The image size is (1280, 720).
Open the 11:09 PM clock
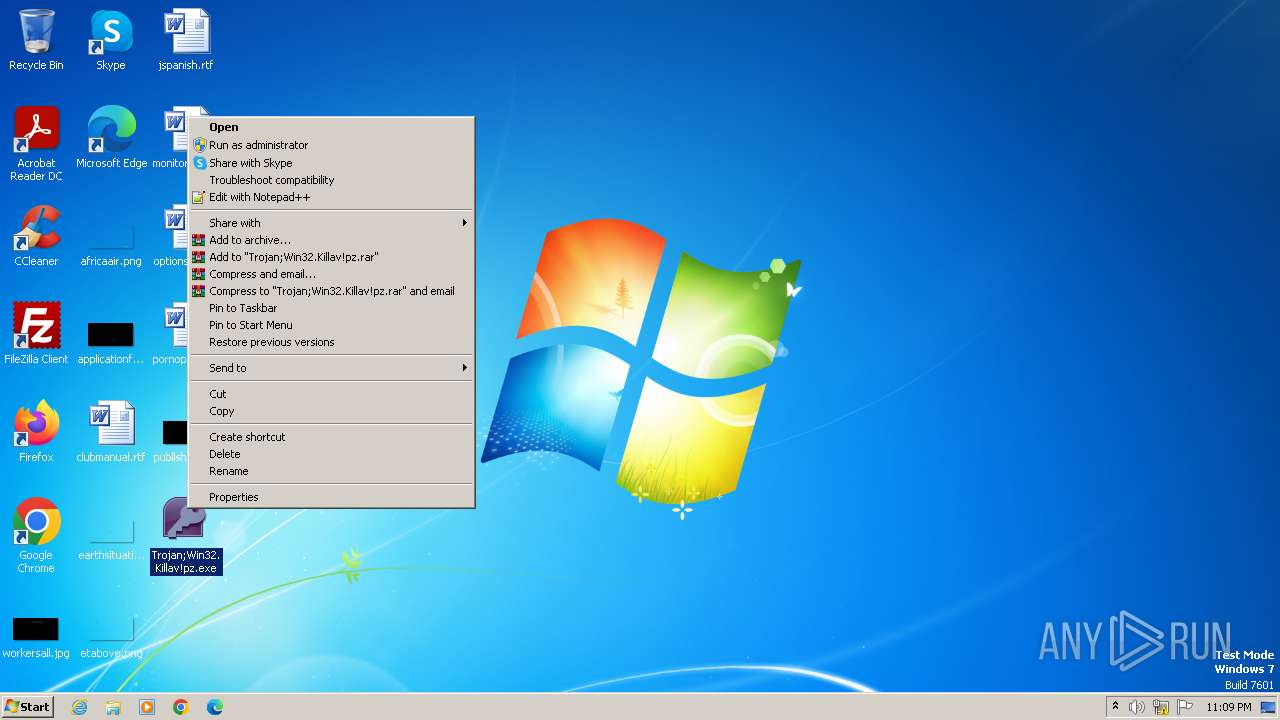click(1228, 707)
